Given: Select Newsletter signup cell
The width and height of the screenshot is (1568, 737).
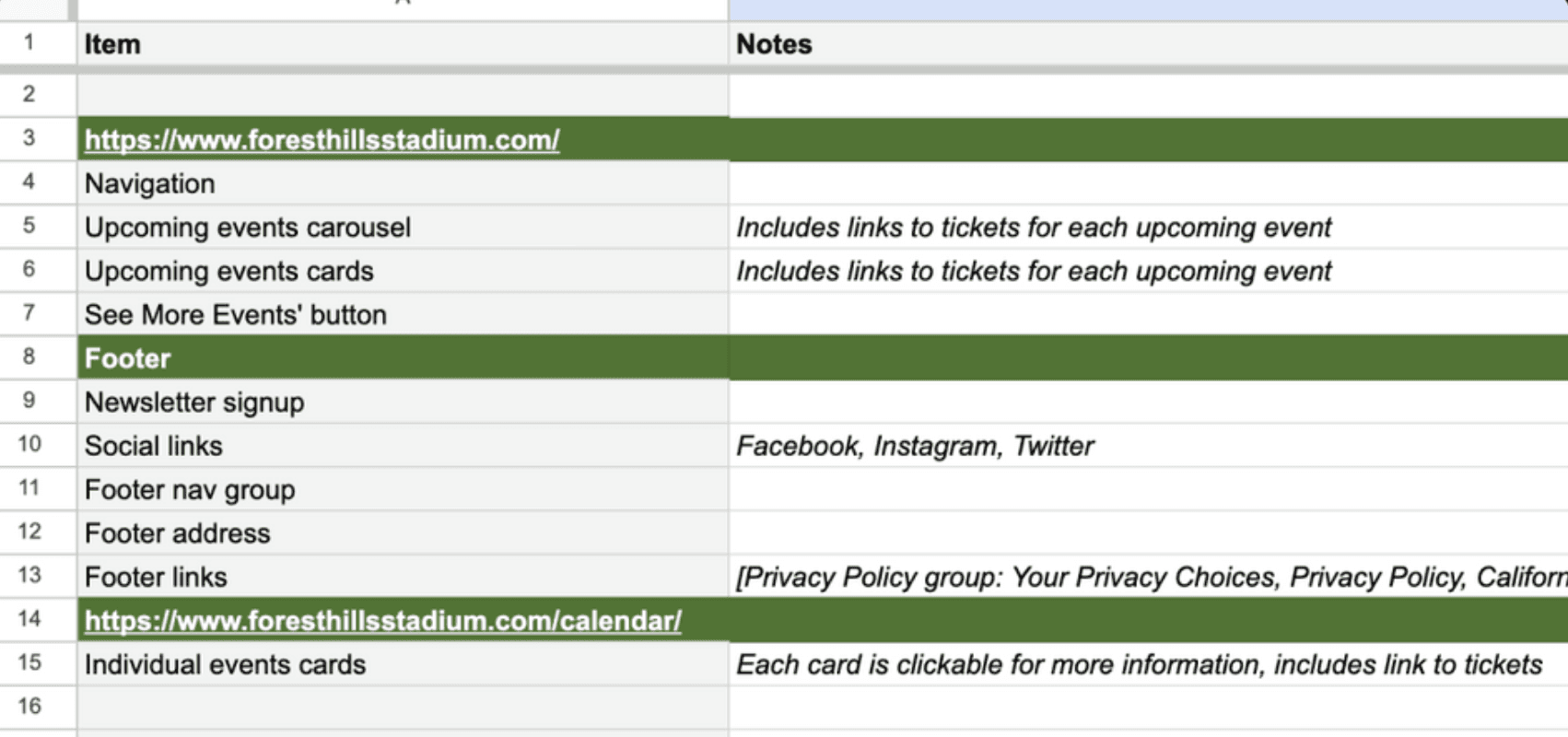Looking at the screenshot, I should (x=402, y=403).
